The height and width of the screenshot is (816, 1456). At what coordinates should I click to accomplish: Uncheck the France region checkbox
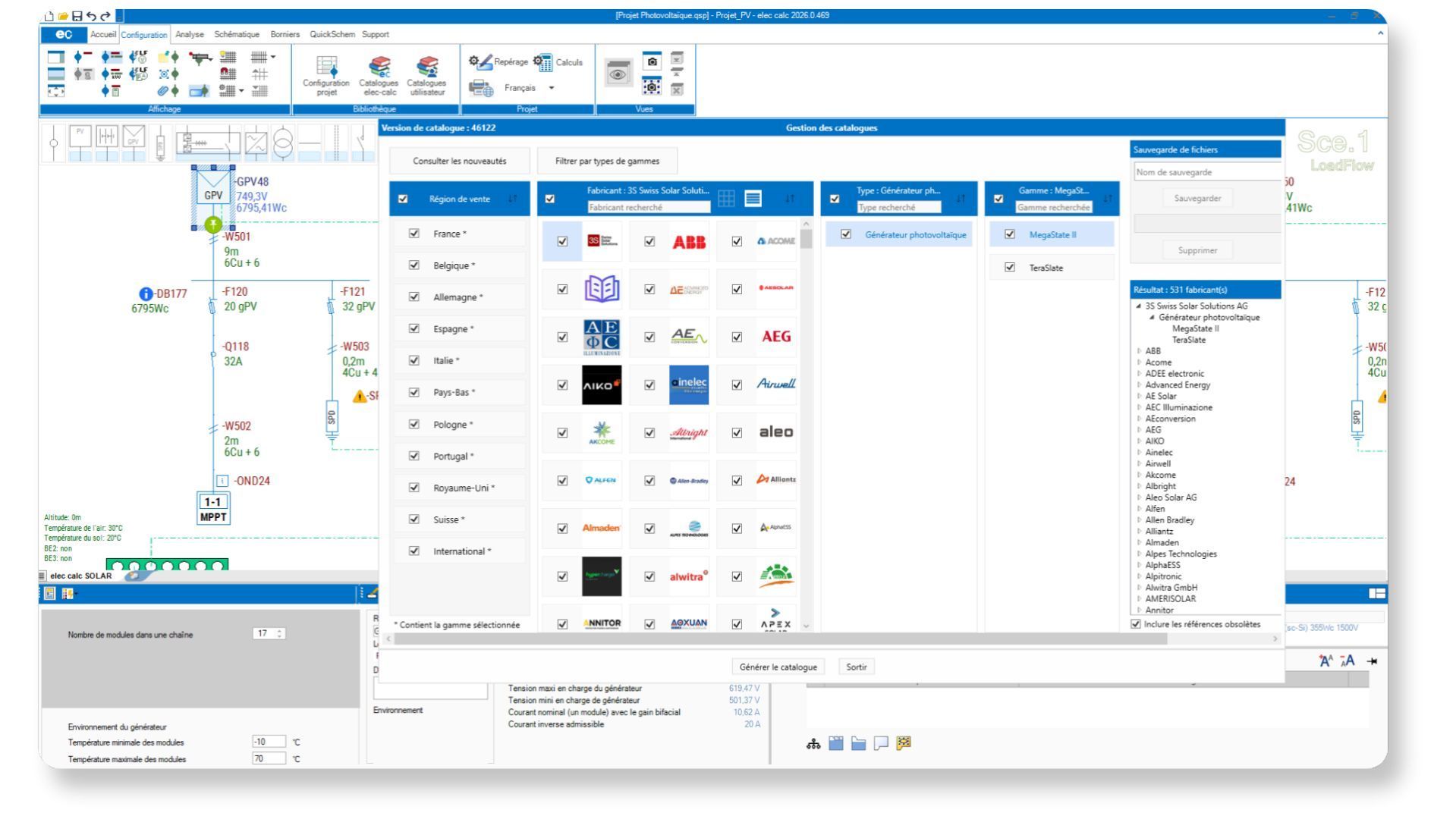pyautogui.click(x=414, y=234)
